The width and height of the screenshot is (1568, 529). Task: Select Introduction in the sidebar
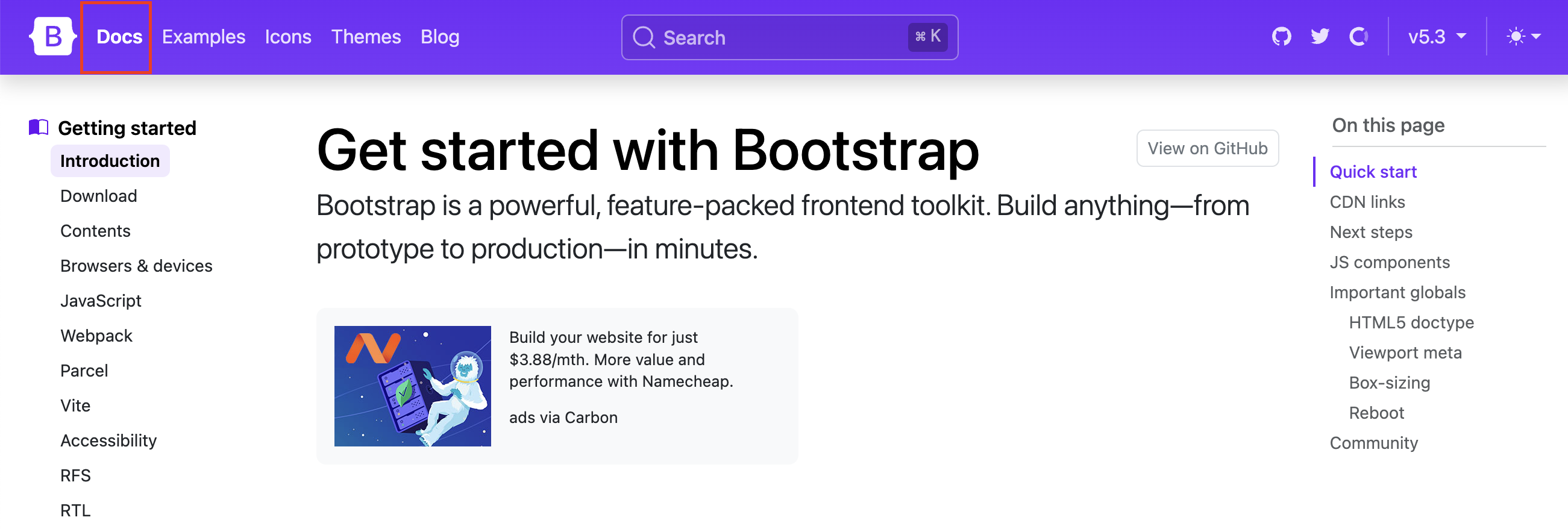110,161
